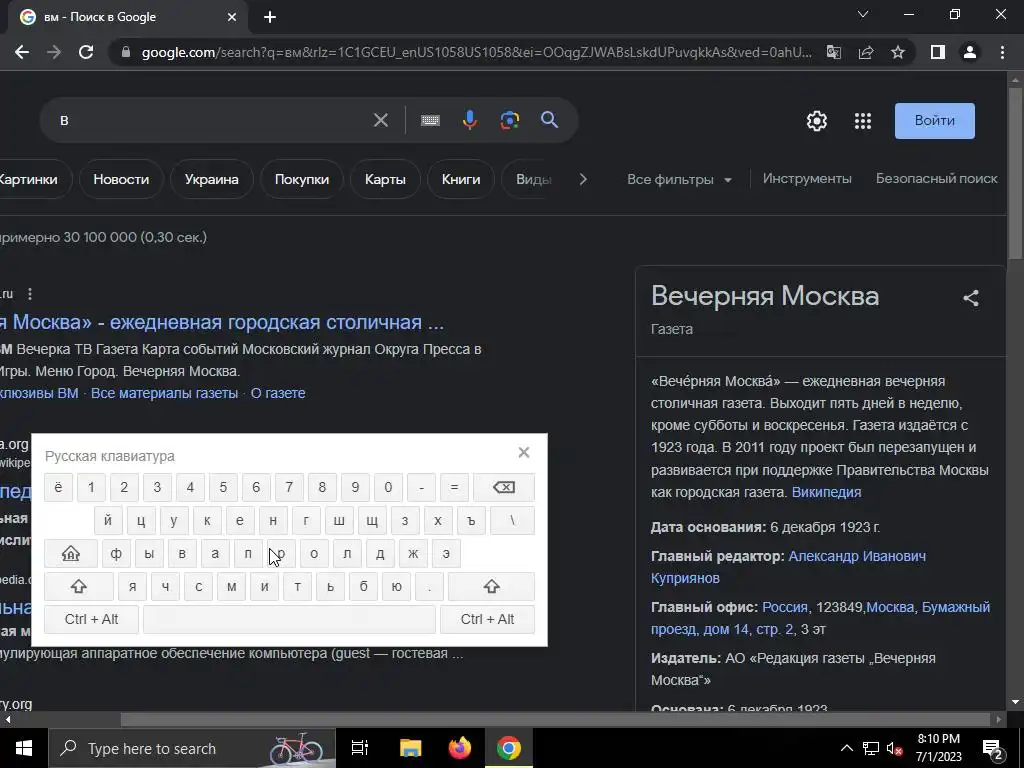Open more options for first search result

tap(29, 294)
